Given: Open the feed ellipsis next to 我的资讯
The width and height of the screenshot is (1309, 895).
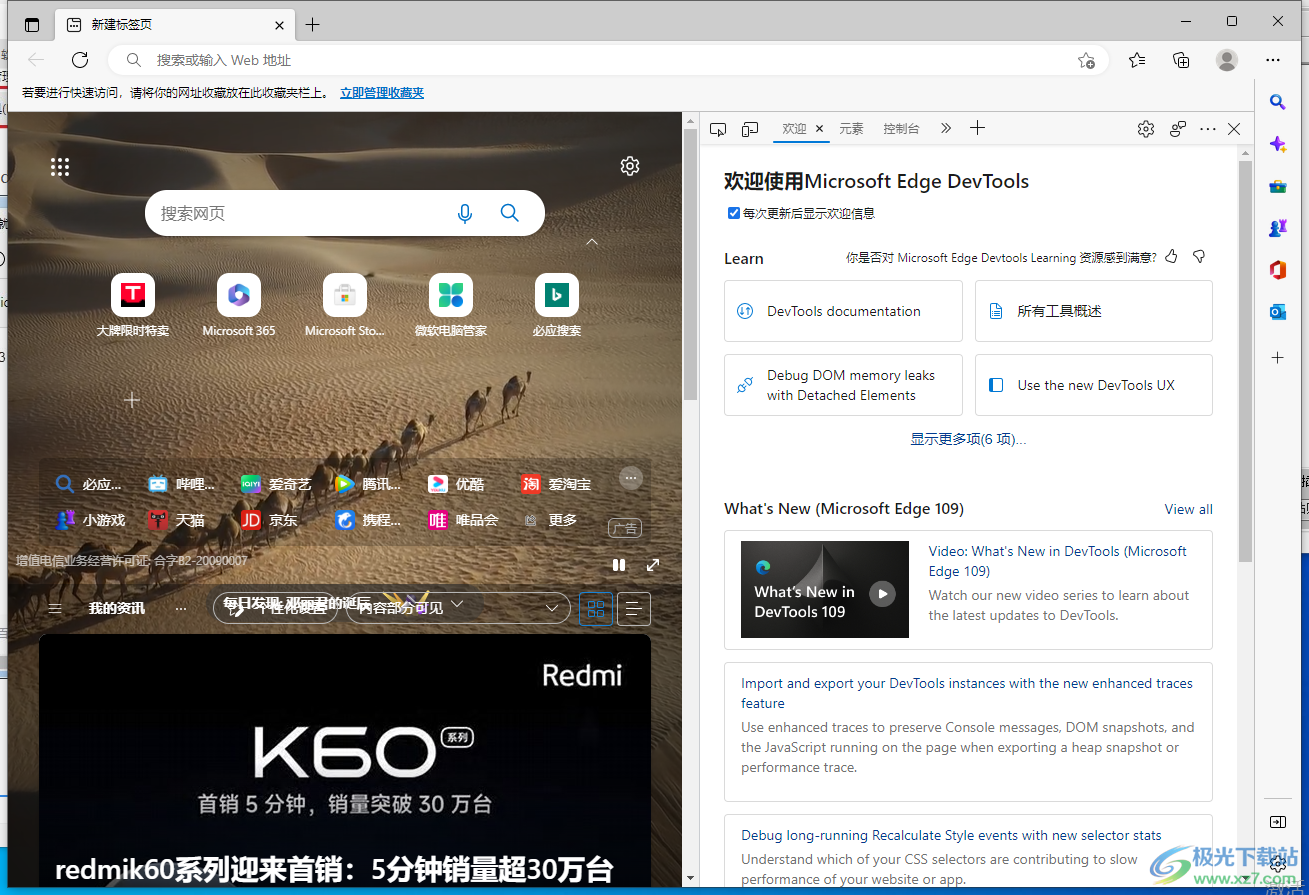Looking at the screenshot, I should pyautogui.click(x=181, y=608).
